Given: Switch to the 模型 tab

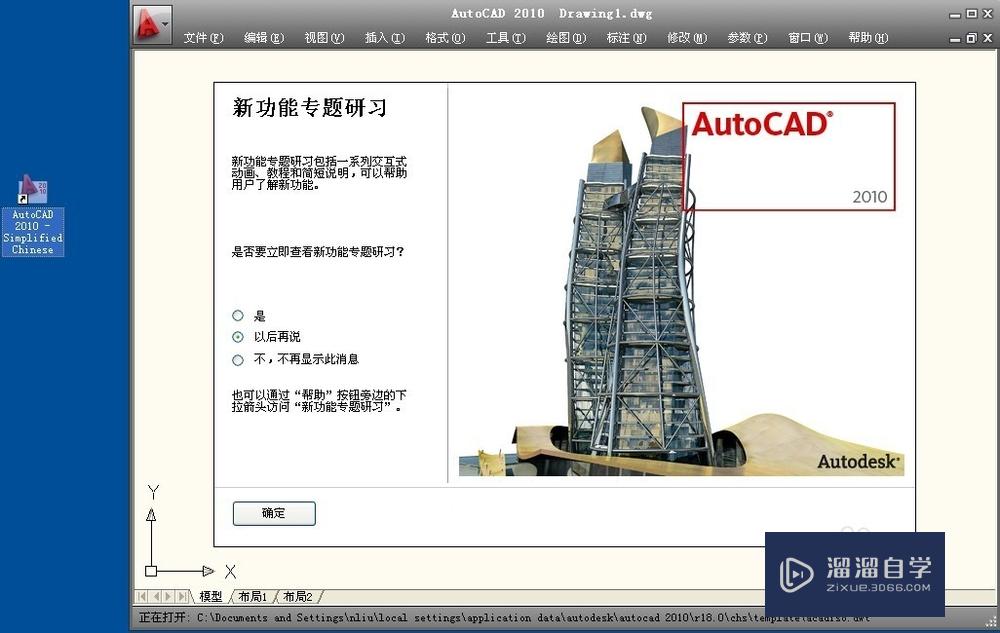Looking at the screenshot, I should [212, 596].
